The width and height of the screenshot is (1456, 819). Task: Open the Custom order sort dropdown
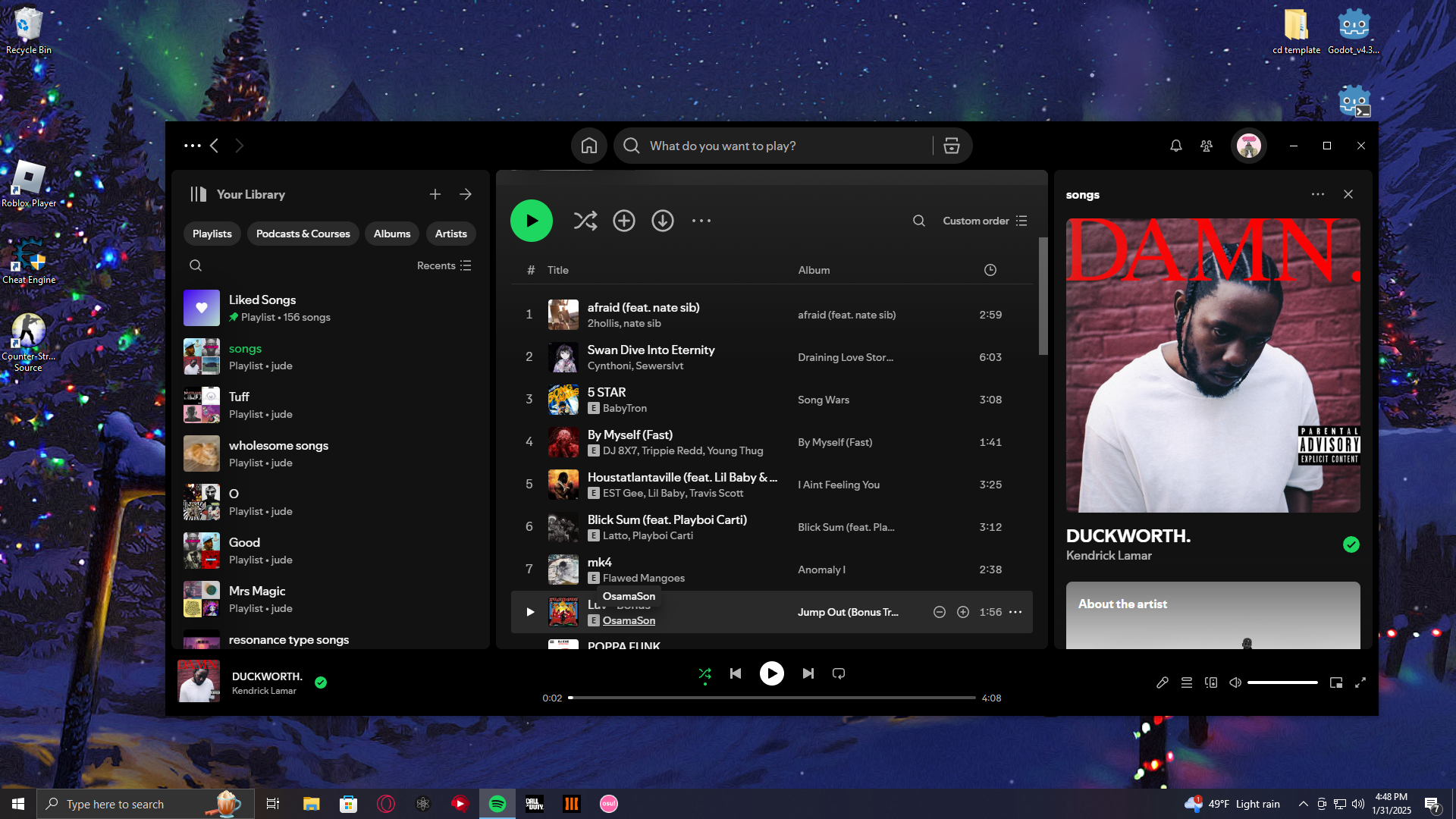point(984,221)
